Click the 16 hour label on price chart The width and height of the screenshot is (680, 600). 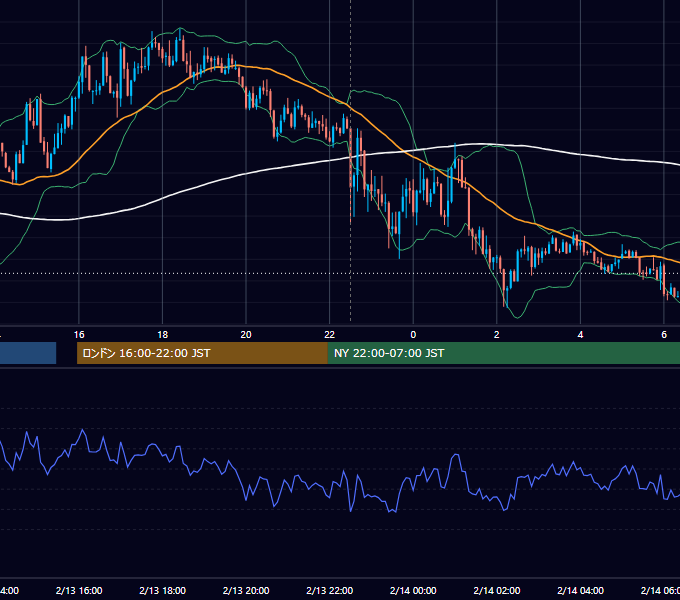[x=79, y=335]
